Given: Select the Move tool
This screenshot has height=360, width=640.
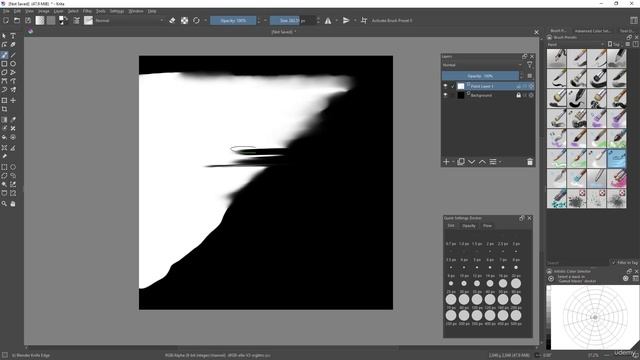Looking at the screenshot, I should pyautogui.click(x=13, y=100).
